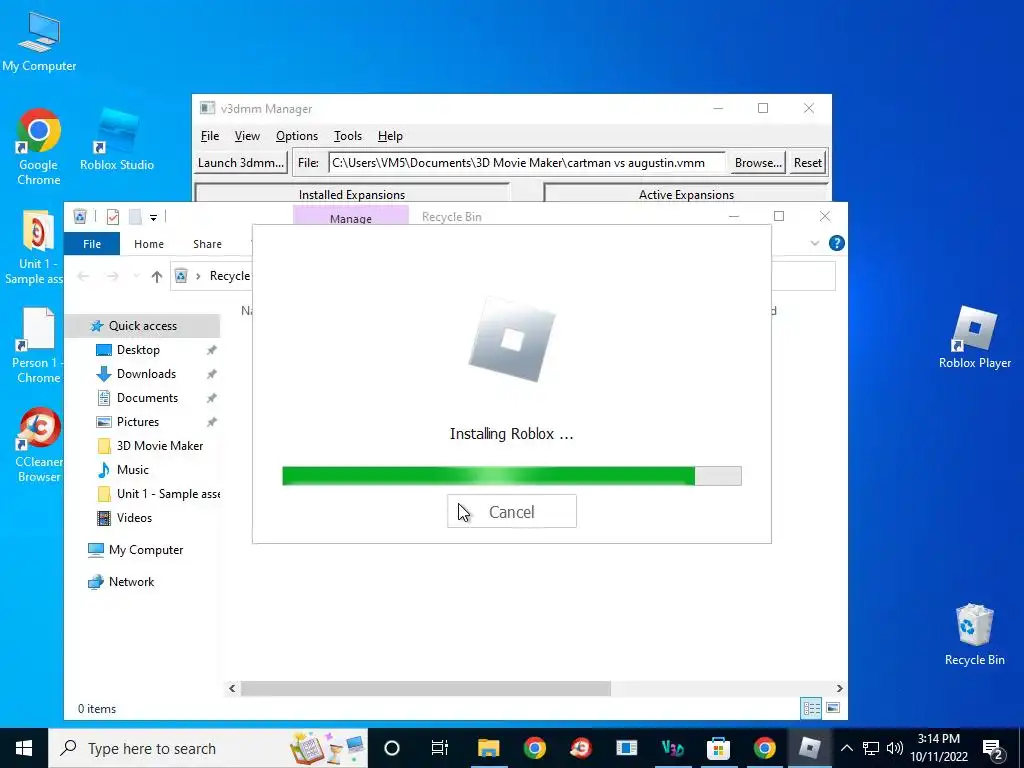Open Downloads in navigation pane
Viewport: 1024px width, 768px height.
(x=146, y=374)
